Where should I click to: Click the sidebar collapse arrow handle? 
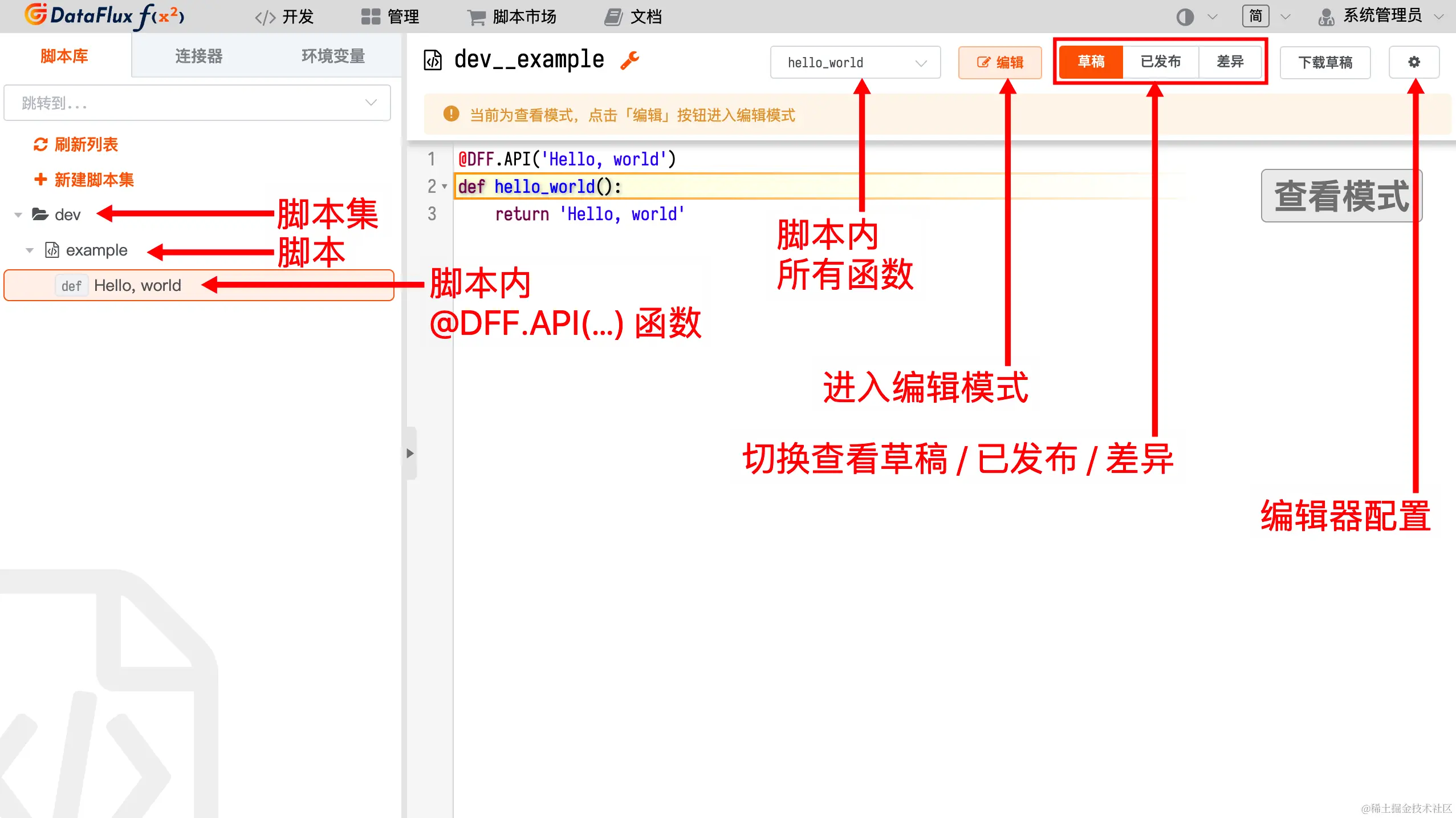tap(410, 453)
